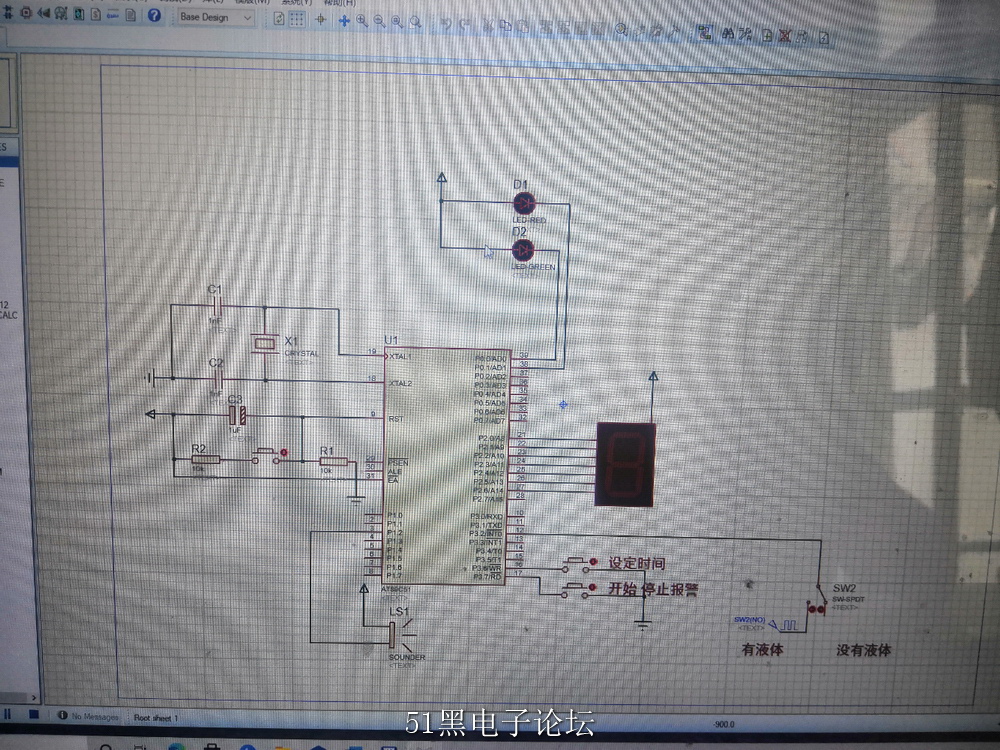The image size is (1000, 750).
Task: Stop the simulation with the square button
Action: pos(34,714)
